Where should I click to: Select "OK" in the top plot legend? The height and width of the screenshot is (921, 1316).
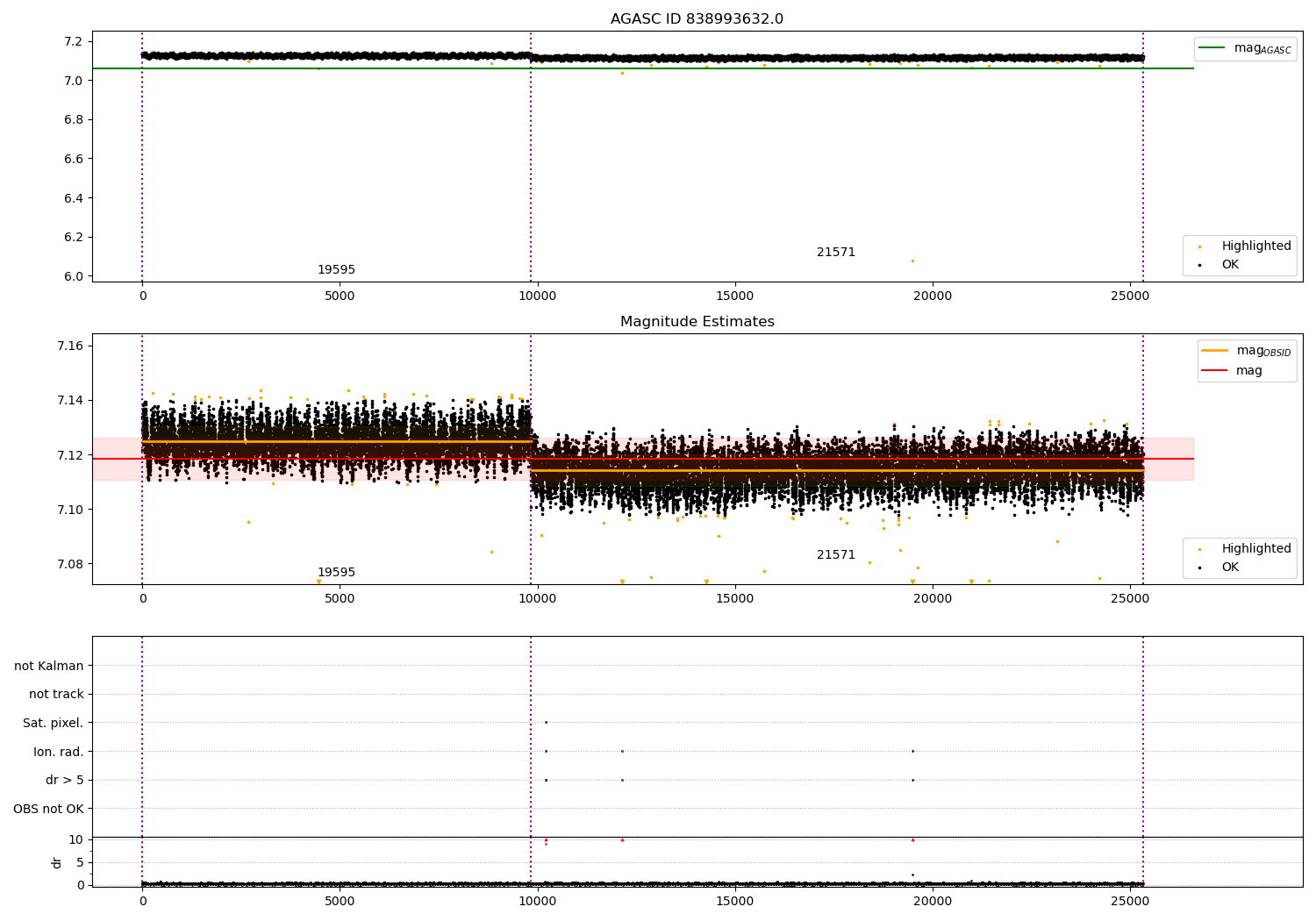(x=1230, y=265)
